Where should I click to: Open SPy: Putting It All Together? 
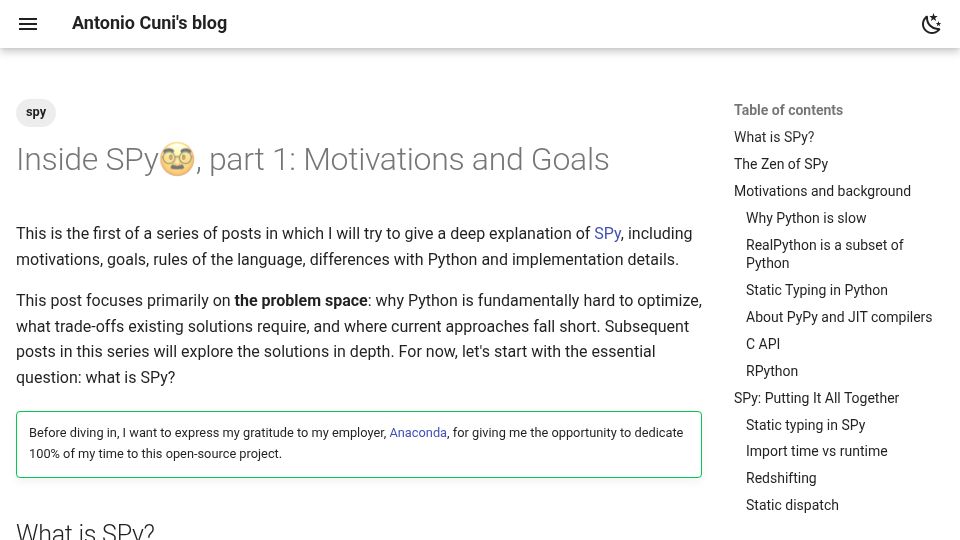pyautogui.click(x=816, y=398)
